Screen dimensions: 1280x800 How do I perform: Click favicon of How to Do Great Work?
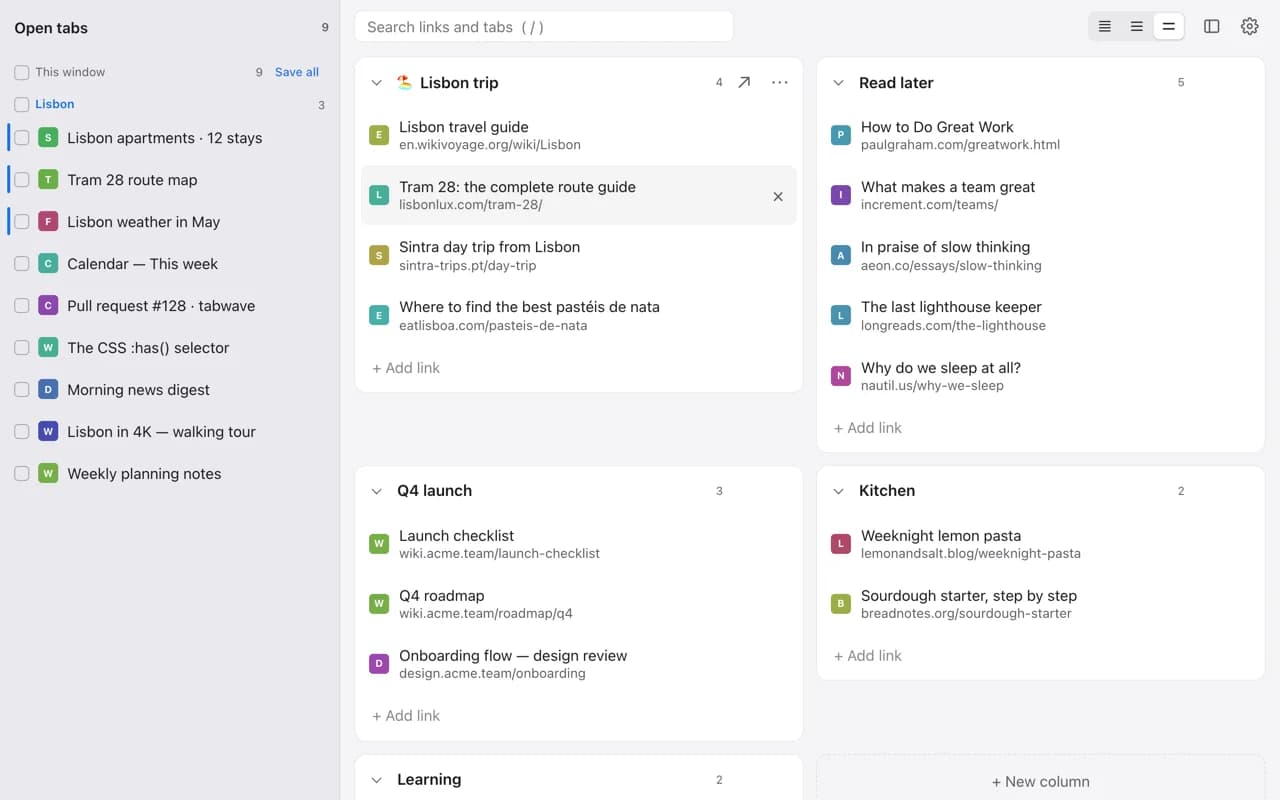point(841,135)
